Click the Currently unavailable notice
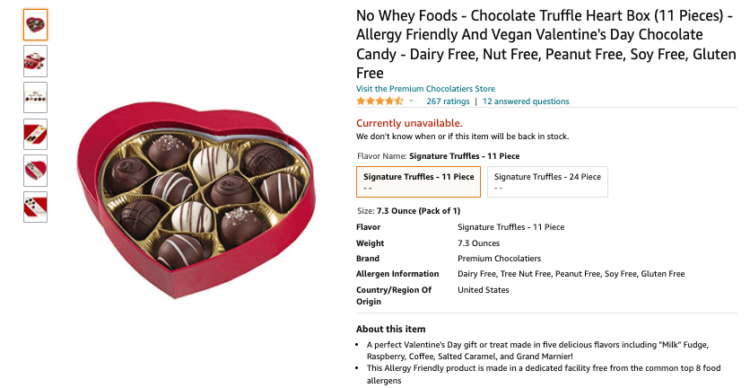 click(409, 123)
